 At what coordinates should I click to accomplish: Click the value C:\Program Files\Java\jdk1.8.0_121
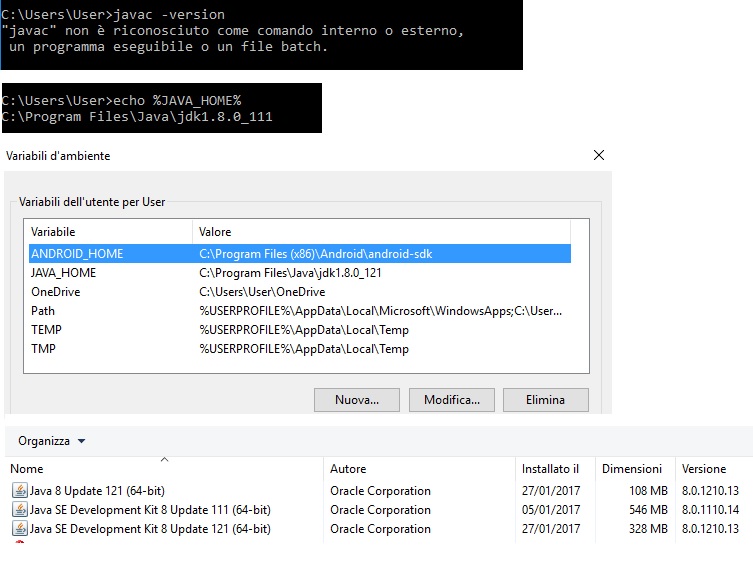pos(290,273)
